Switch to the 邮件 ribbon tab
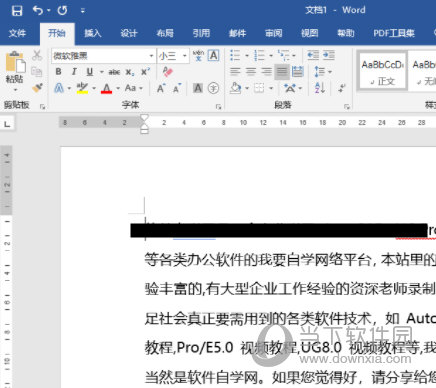The image size is (436, 388). (237, 33)
